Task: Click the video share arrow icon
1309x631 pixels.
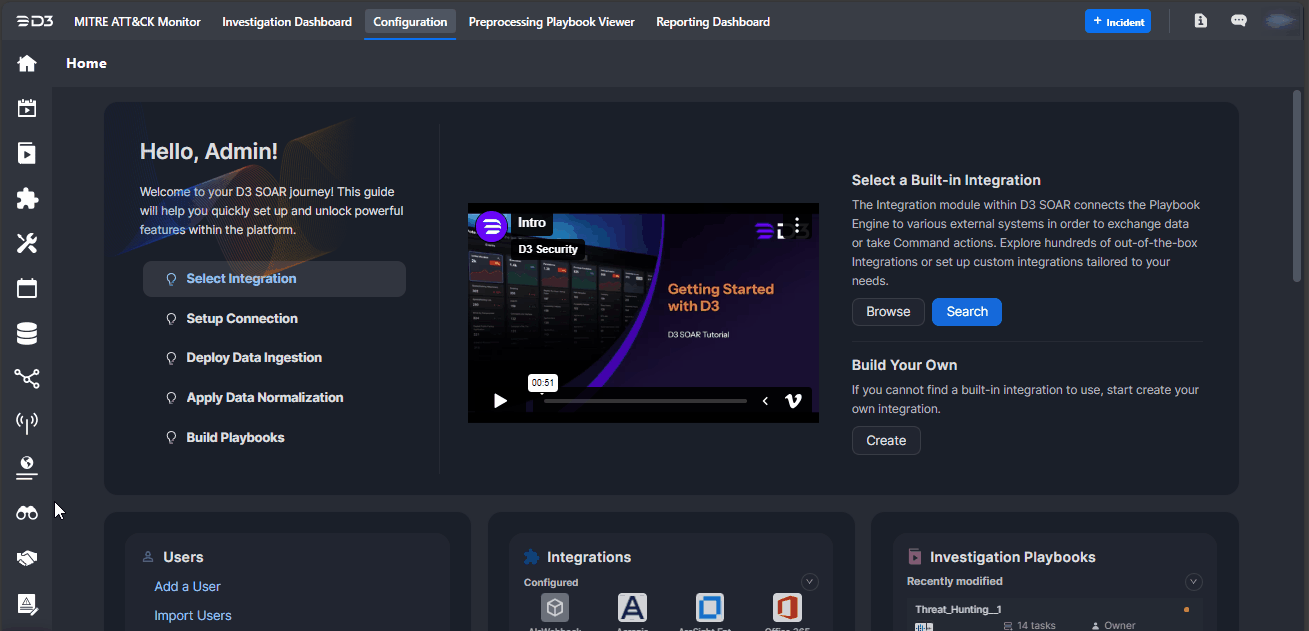Action: tap(765, 401)
